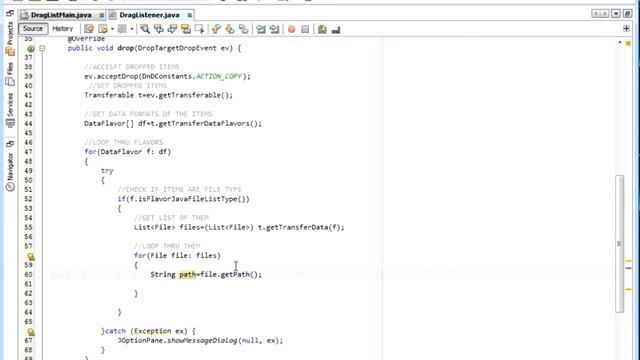Maximize the editor window button
The height and width of the screenshot is (360, 640).
tap(628, 14)
